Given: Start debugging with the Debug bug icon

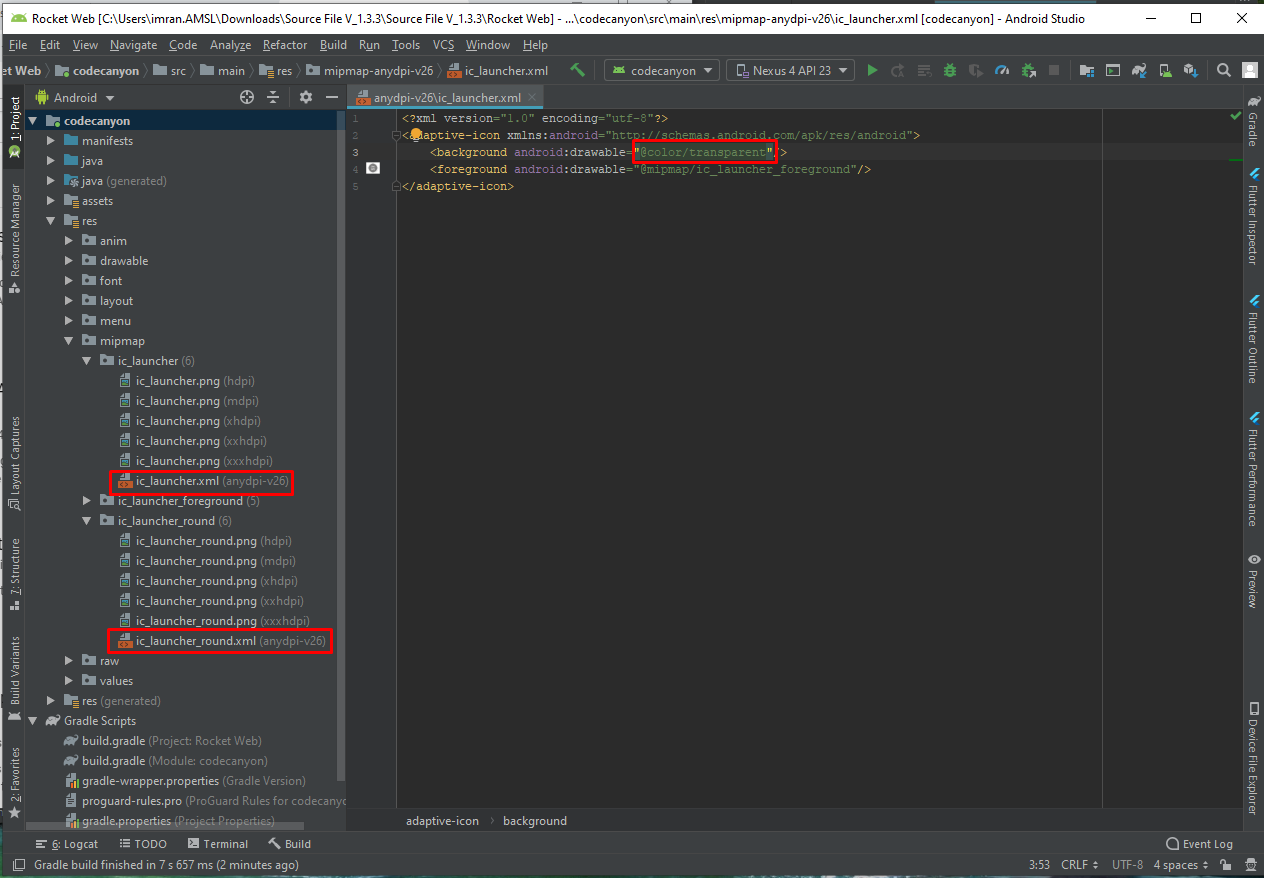Looking at the screenshot, I should tap(950, 70).
